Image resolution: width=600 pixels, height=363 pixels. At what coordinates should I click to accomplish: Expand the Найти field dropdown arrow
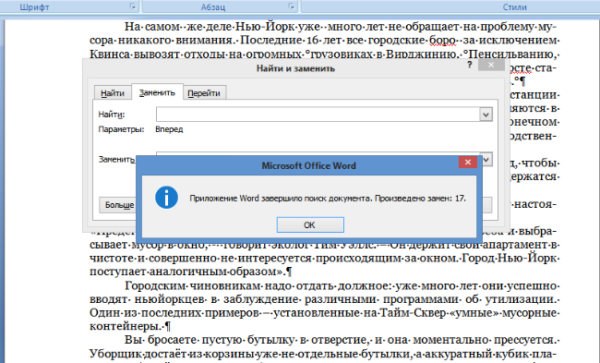coord(486,114)
